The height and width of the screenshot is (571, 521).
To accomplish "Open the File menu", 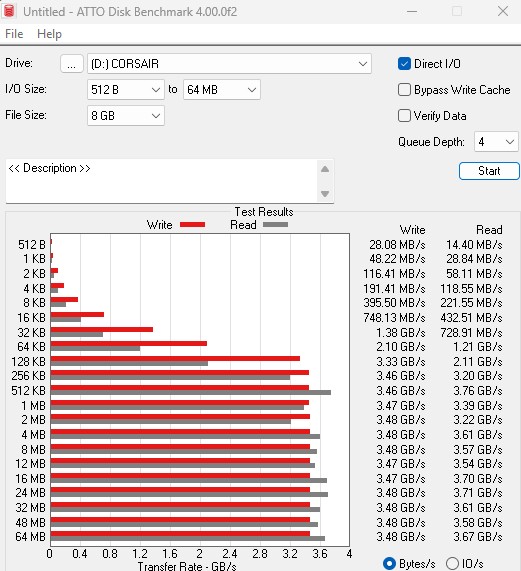I will tap(14, 34).
